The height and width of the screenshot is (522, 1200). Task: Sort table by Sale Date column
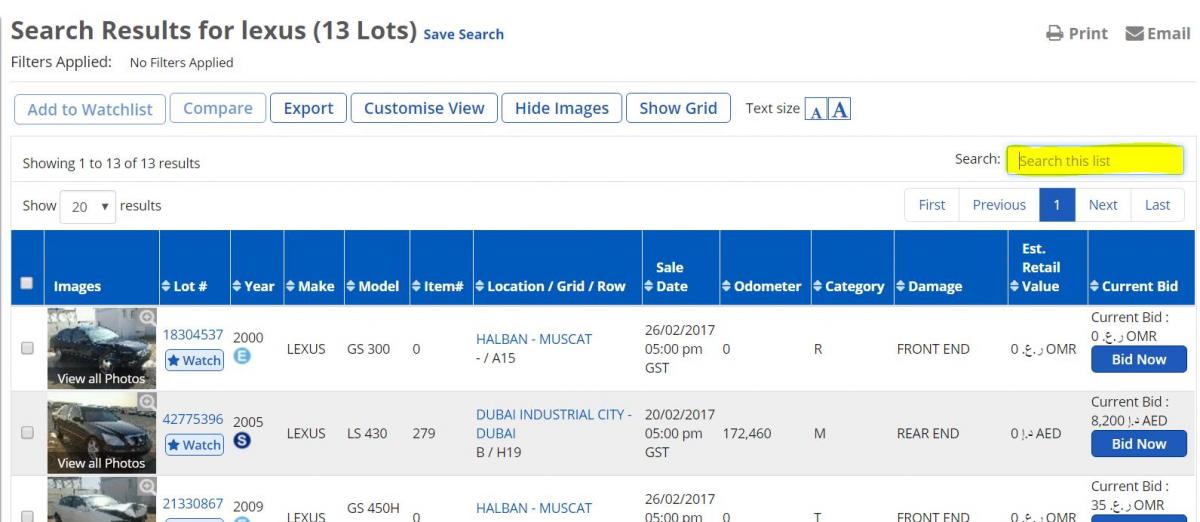[668, 277]
